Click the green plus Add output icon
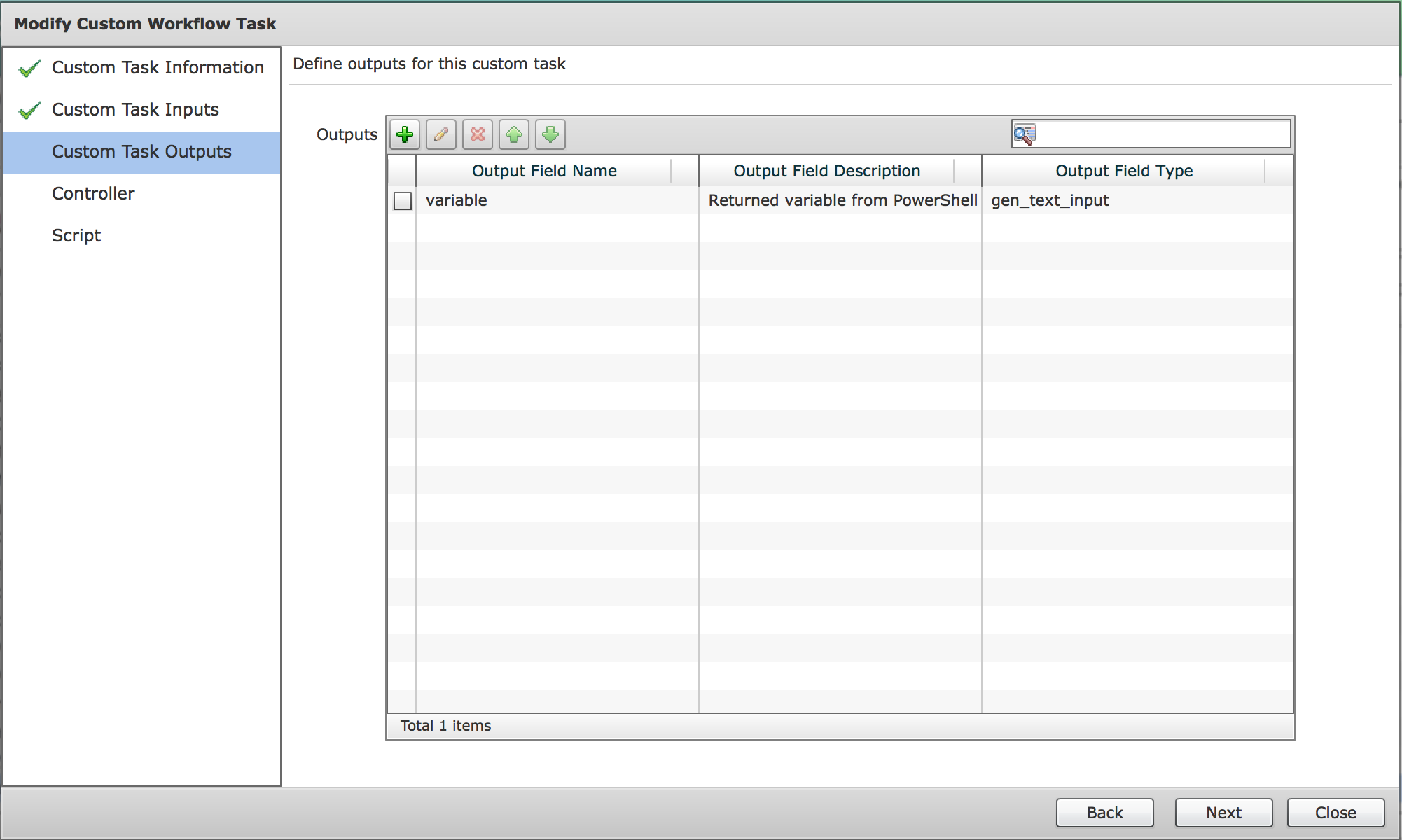1402x840 pixels. pos(405,134)
